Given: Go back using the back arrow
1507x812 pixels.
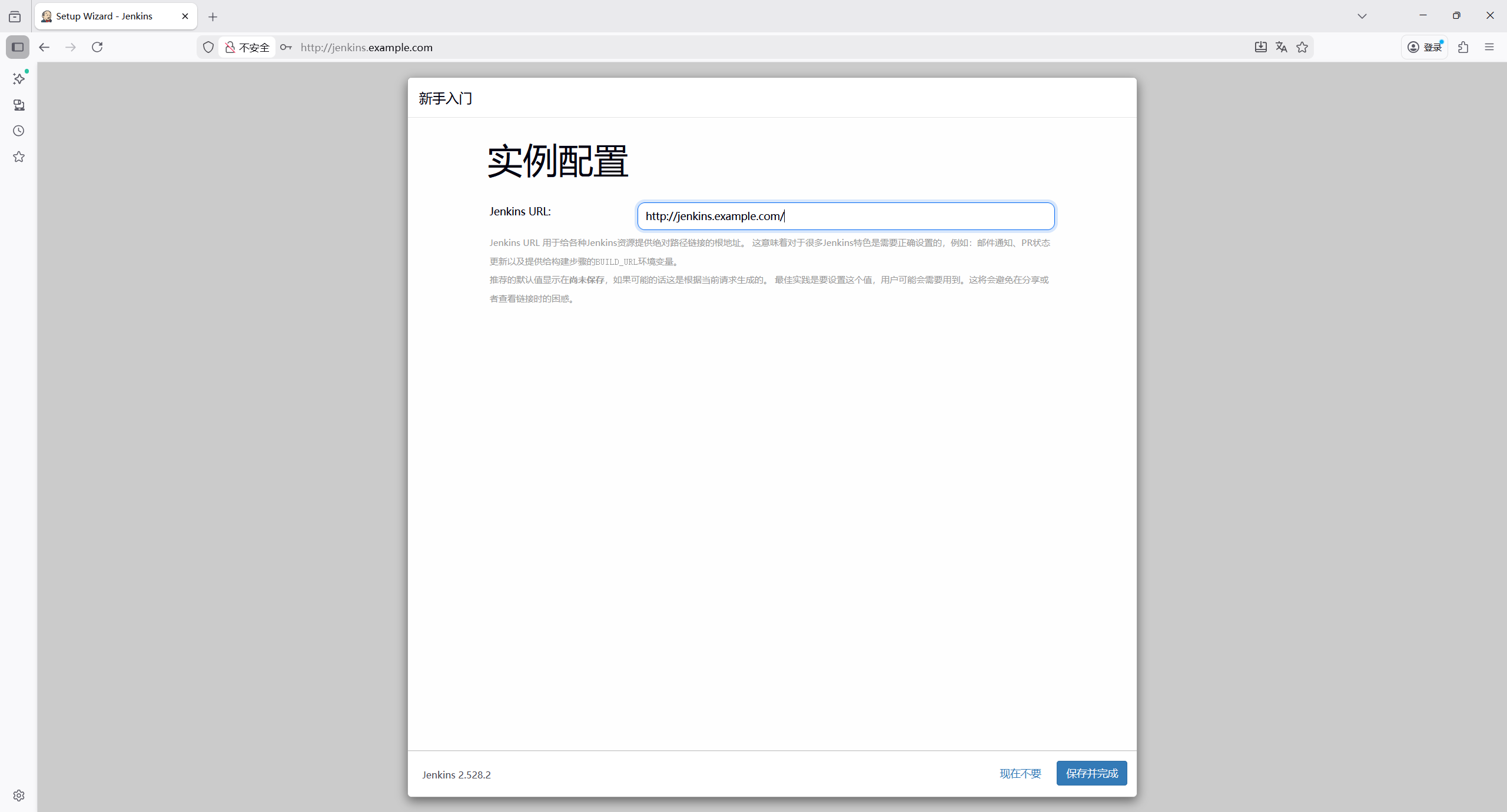Looking at the screenshot, I should (44, 47).
